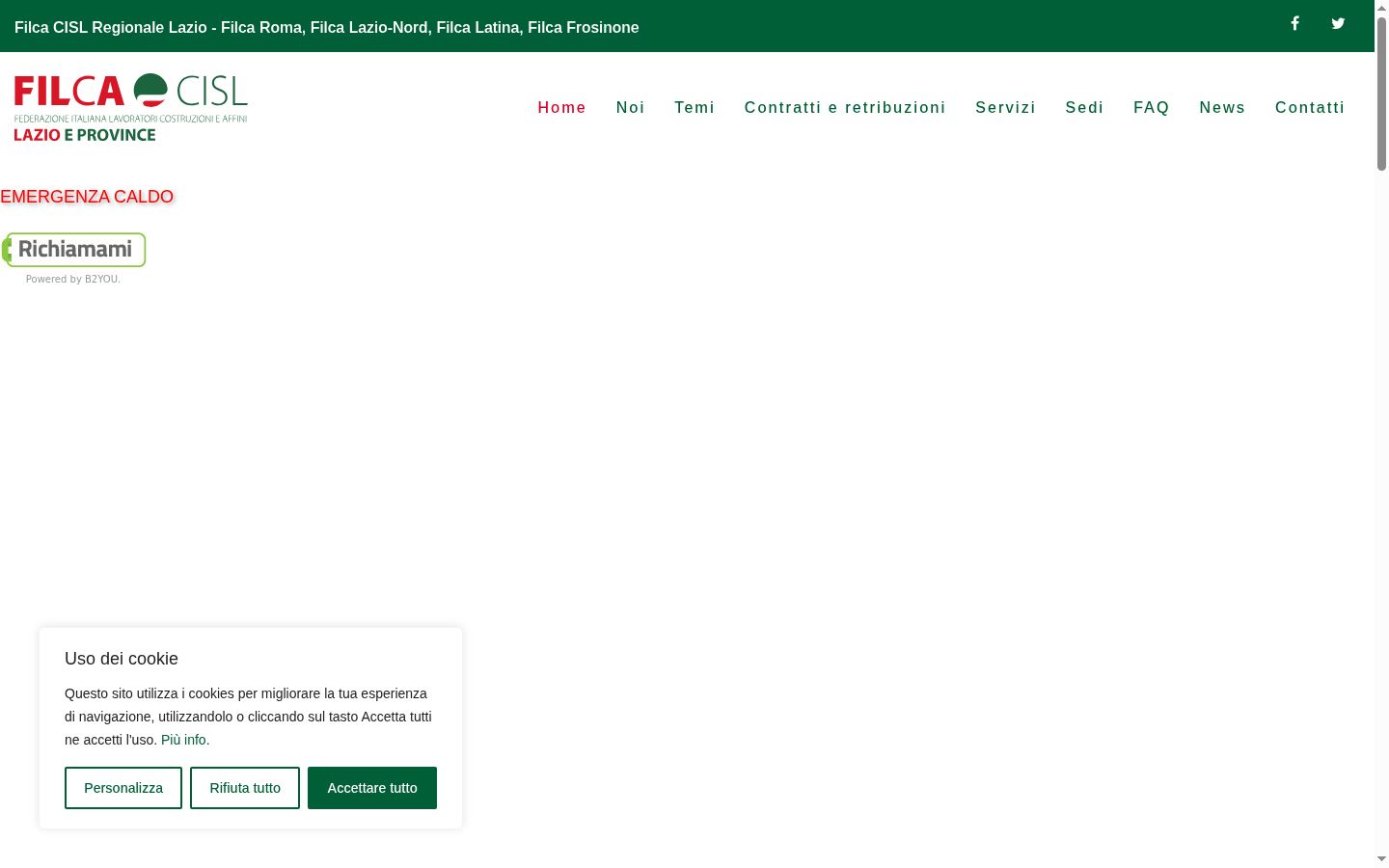1389x868 pixels.
Task: Click the scrollbar down arrow
Action: 1381,859
